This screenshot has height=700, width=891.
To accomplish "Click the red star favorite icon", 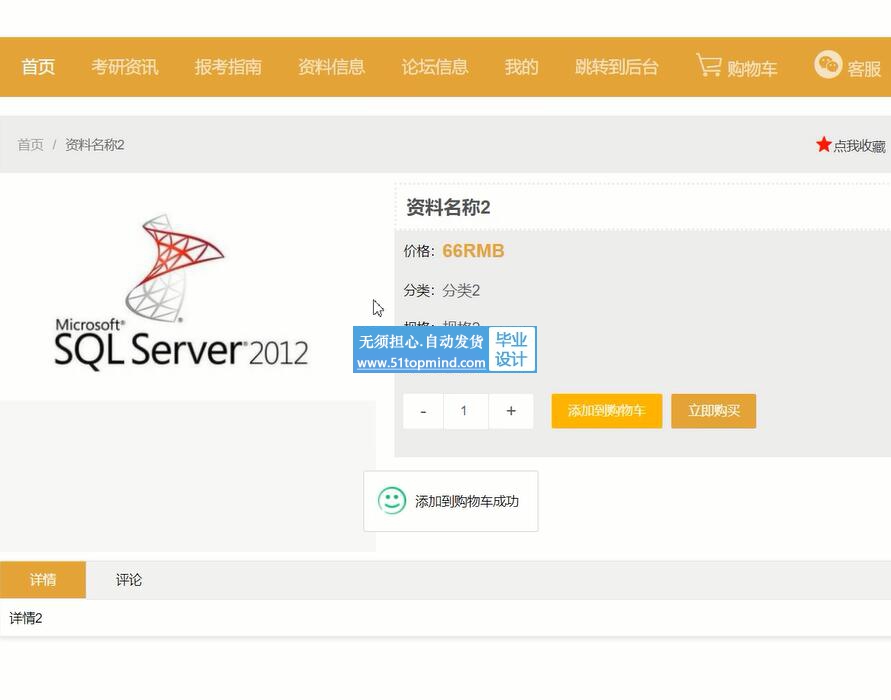I will [x=823, y=144].
